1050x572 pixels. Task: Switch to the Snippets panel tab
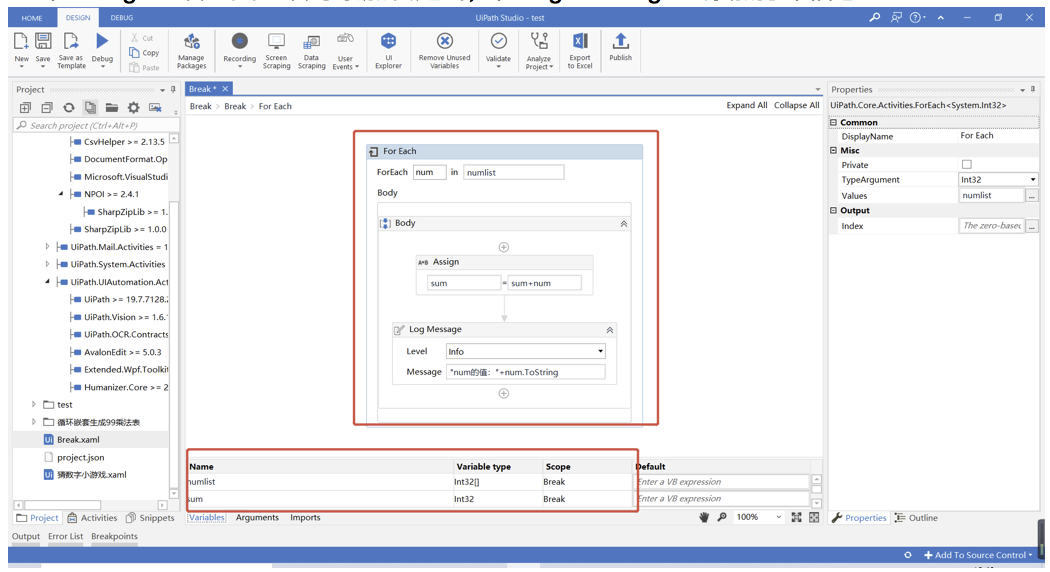click(x=150, y=518)
